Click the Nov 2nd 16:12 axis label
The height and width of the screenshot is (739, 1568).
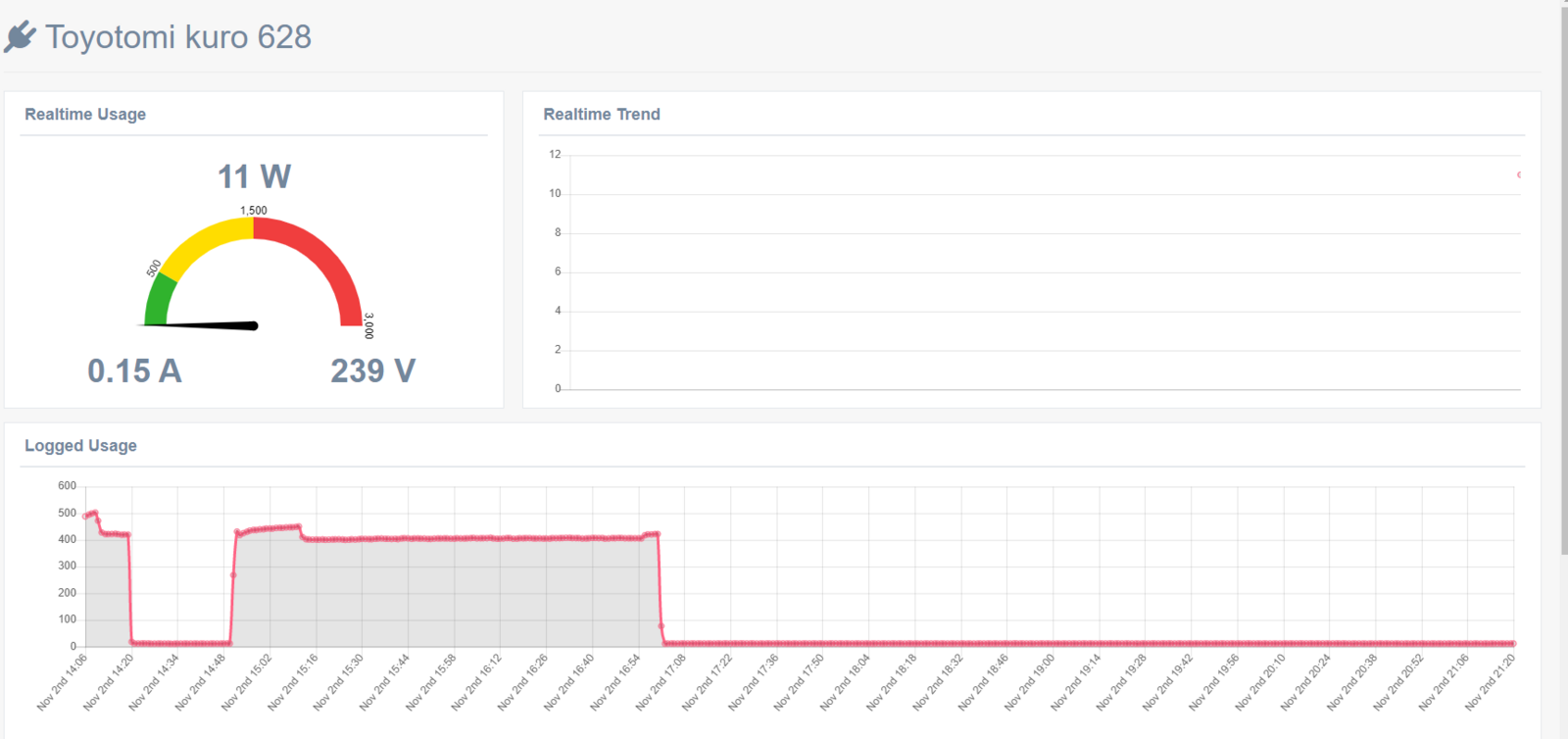click(477, 681)
